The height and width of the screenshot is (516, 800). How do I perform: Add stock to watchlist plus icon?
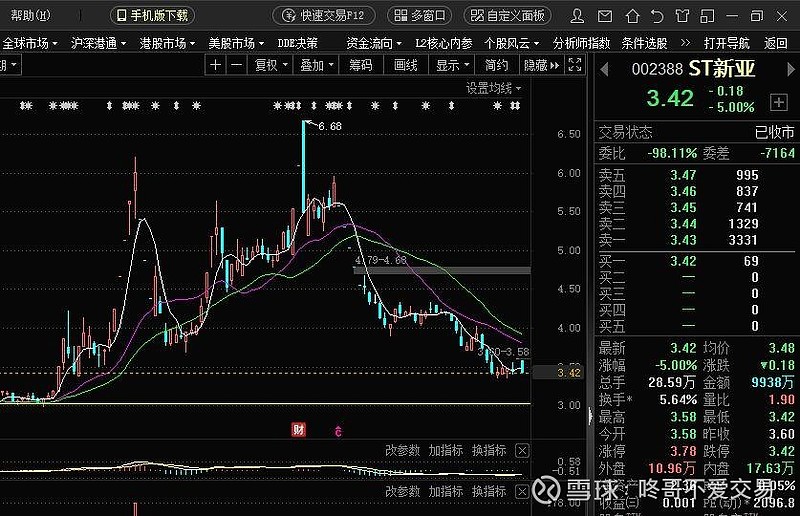tap(779, 102)
